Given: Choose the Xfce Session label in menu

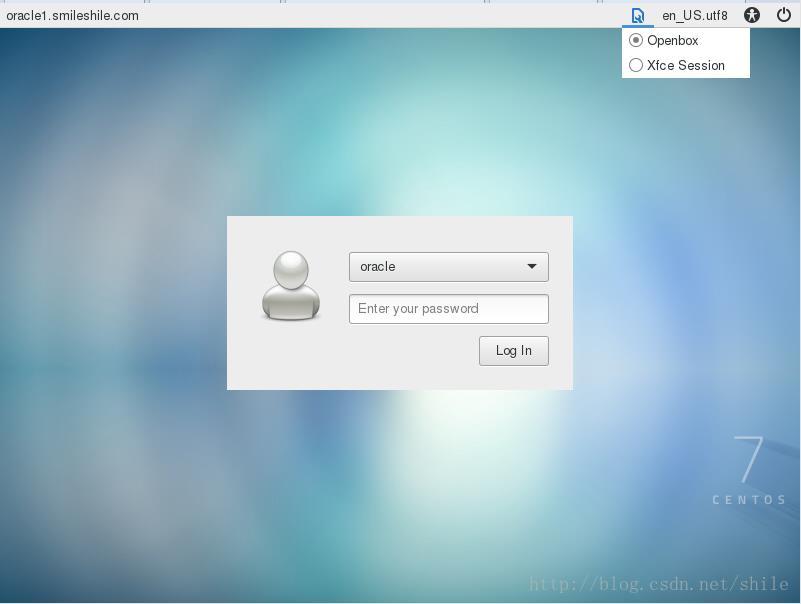Looking at the screenshot, I should click(x=686, y=65).
